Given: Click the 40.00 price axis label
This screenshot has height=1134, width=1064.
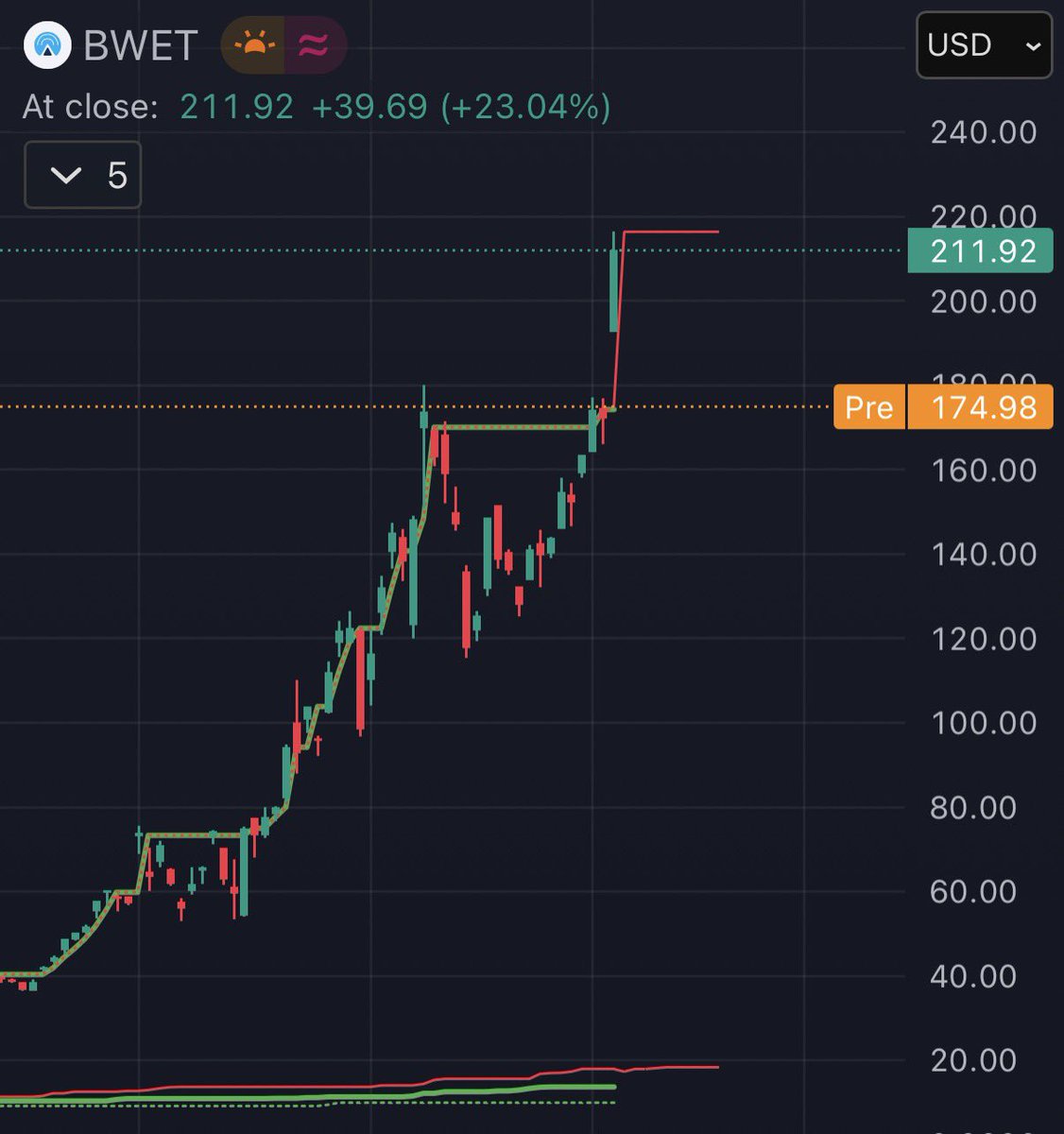Looking at the screenshot, I should pos(973,976).
